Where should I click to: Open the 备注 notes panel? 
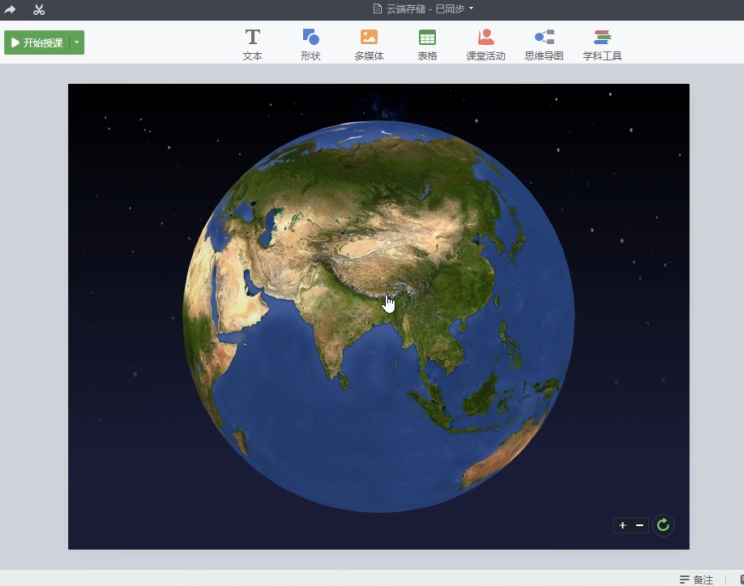coord(696,579)
